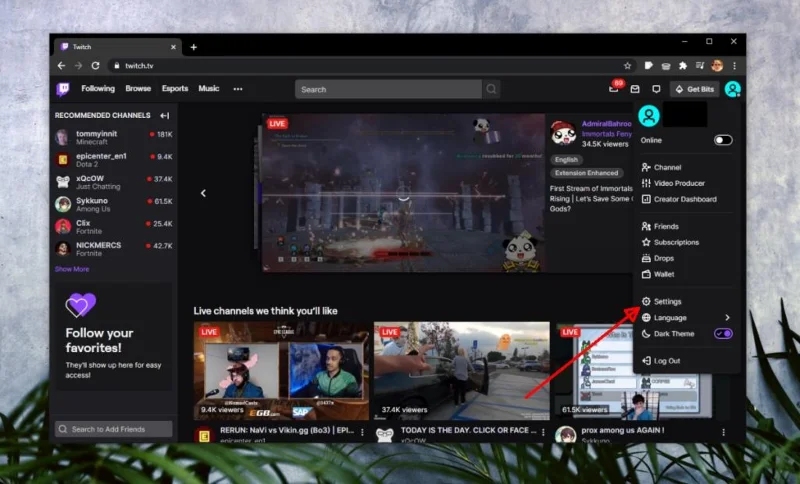Bookmark this page with the star icon
800x484 pixels.
point(628,66)
